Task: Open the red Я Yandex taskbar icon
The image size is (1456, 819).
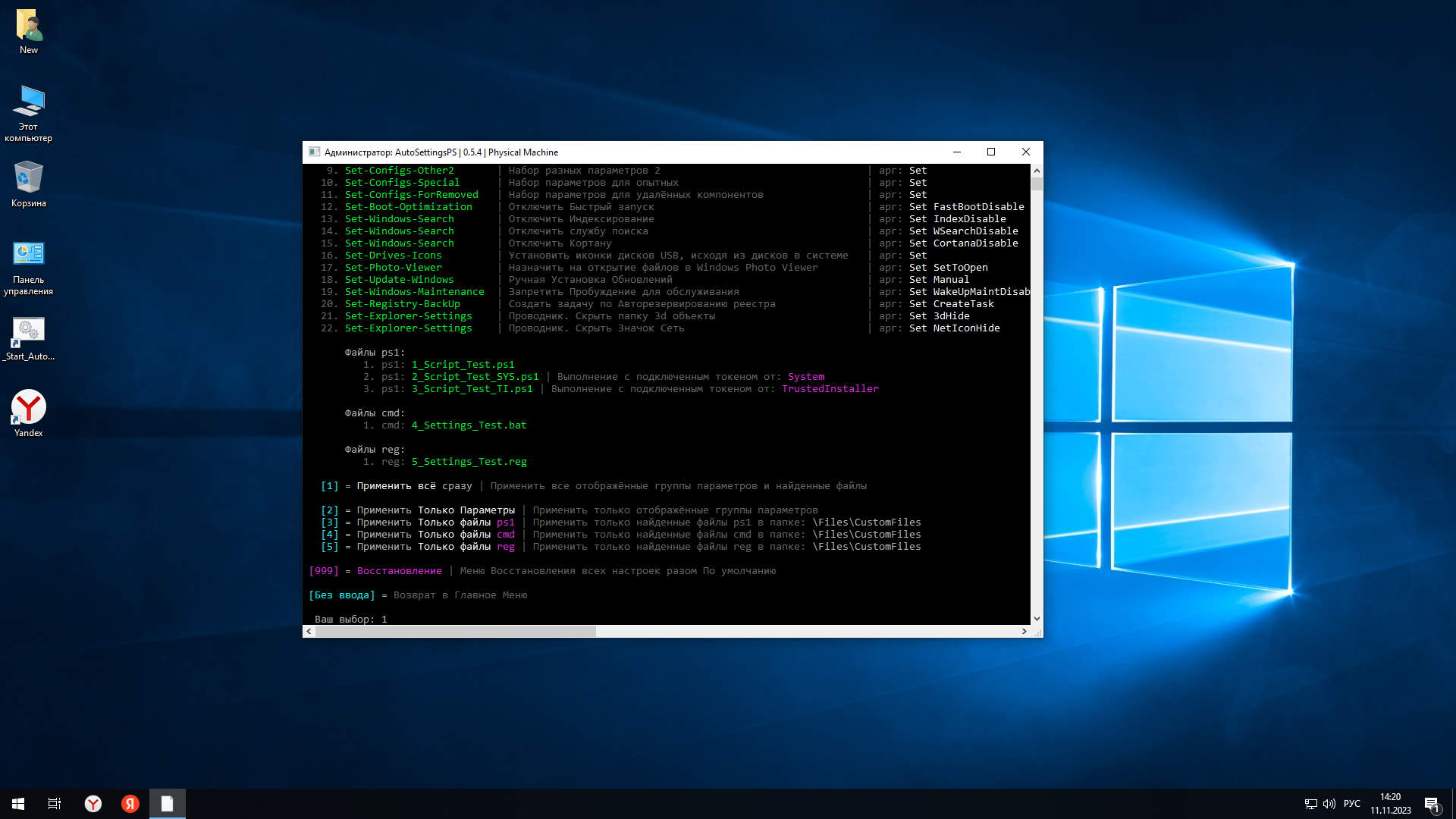Action: coord(130,804)
